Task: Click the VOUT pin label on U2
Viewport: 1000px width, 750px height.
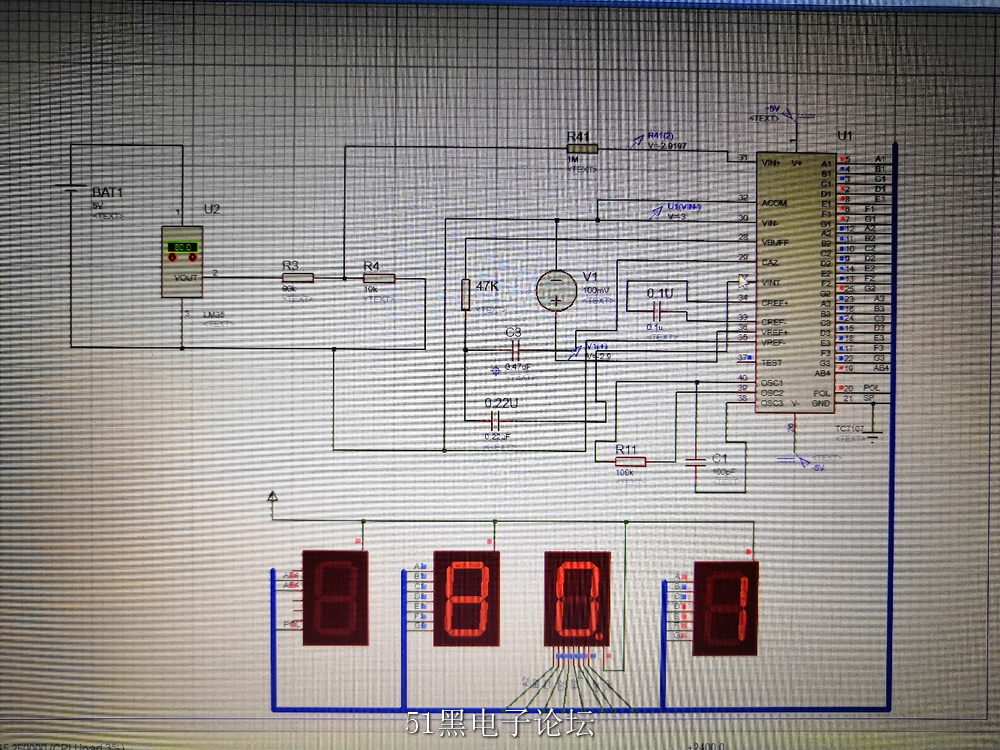Action: pos(186,277)
